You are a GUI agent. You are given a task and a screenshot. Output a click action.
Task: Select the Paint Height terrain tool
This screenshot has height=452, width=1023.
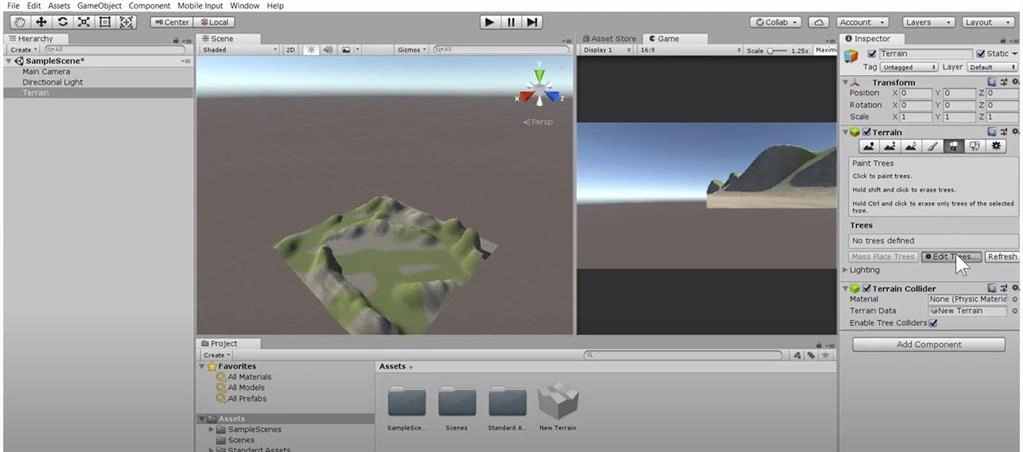(x=890, y=146)
